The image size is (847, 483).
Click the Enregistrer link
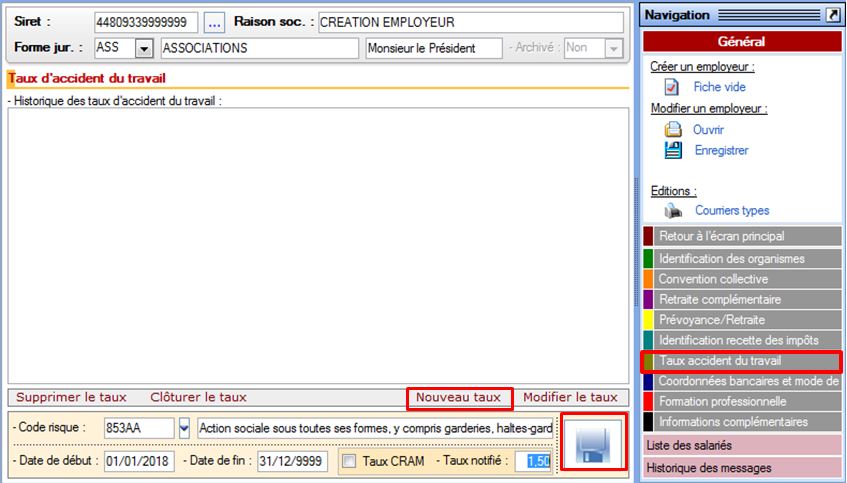pyautogui.click(x=722, y=151)
